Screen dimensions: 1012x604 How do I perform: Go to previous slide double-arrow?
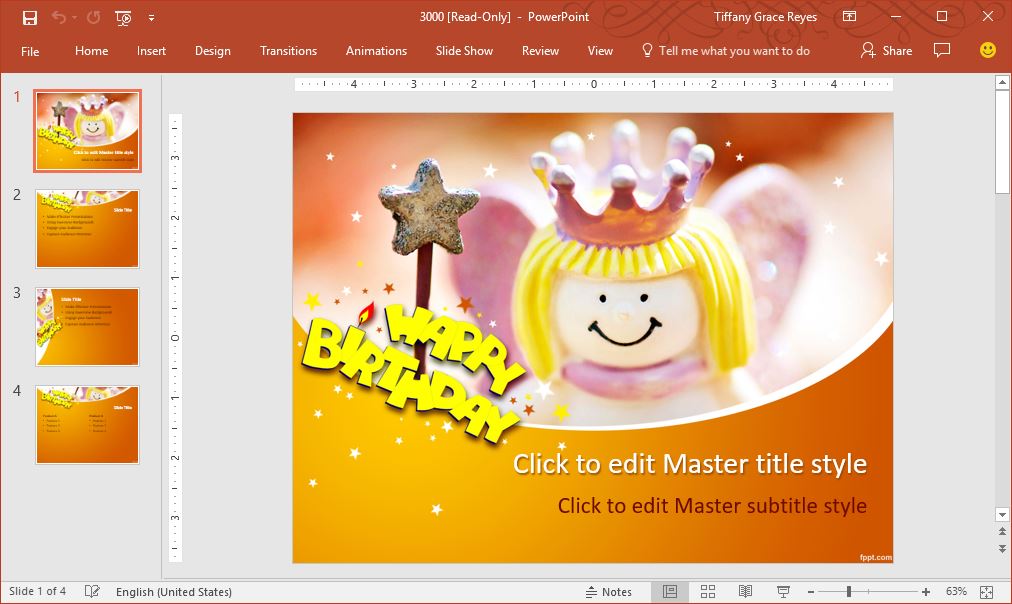click(x=1002, y=532)
